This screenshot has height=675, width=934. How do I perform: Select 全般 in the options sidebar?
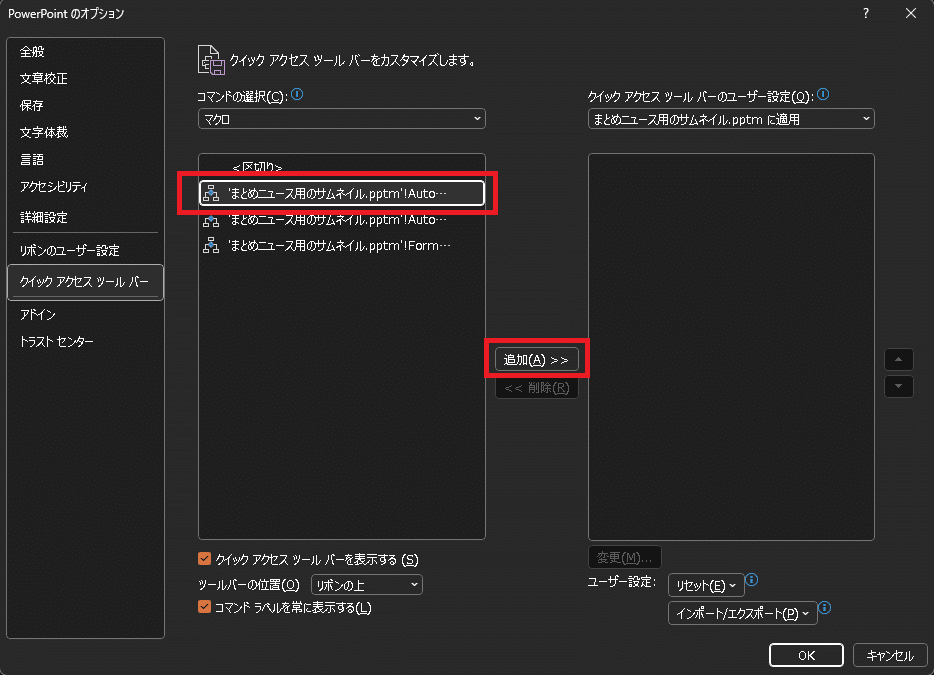[x=85, y=52]
